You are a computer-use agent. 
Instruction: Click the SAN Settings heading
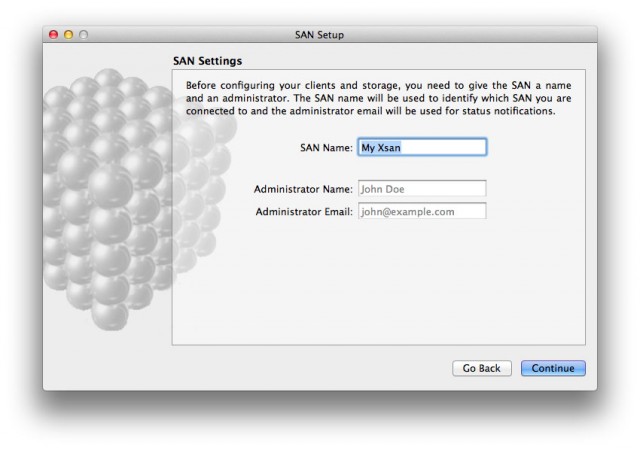tap(207, 61)
